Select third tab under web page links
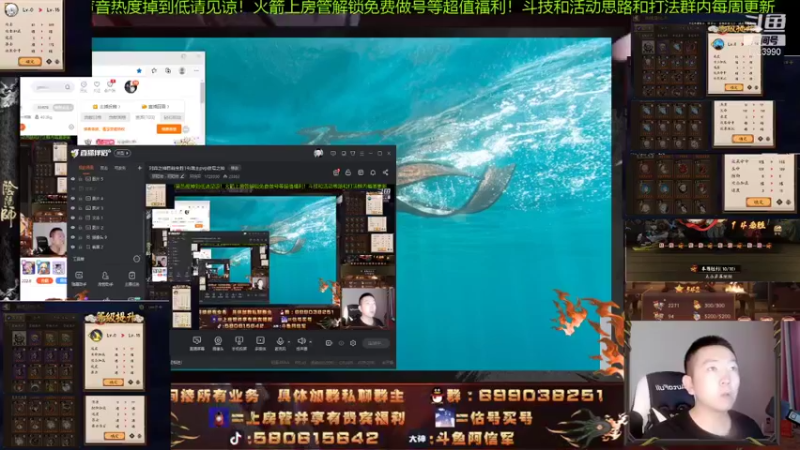The height and width of the screenshot is (450, 800). pos(145,117)
